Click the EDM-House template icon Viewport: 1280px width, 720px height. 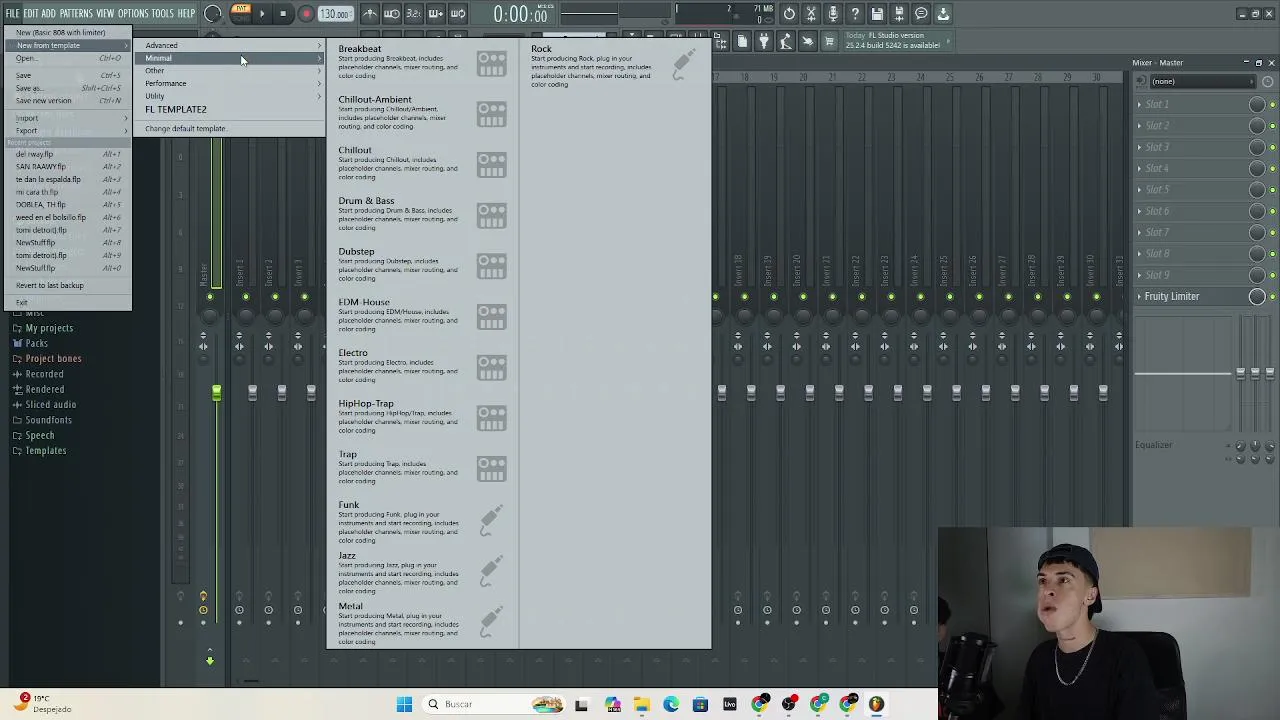pyautogui.click(x=491, y=317)
